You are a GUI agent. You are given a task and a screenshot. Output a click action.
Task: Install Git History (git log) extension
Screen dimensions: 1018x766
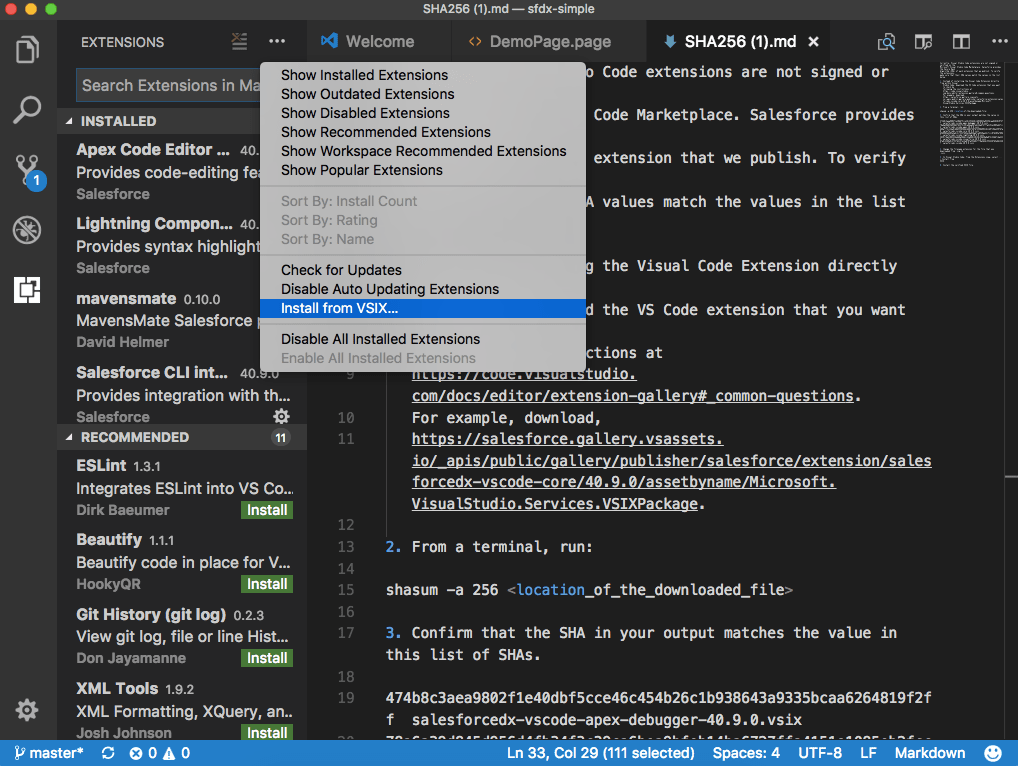pyautogui.click(x=267, y=658)
